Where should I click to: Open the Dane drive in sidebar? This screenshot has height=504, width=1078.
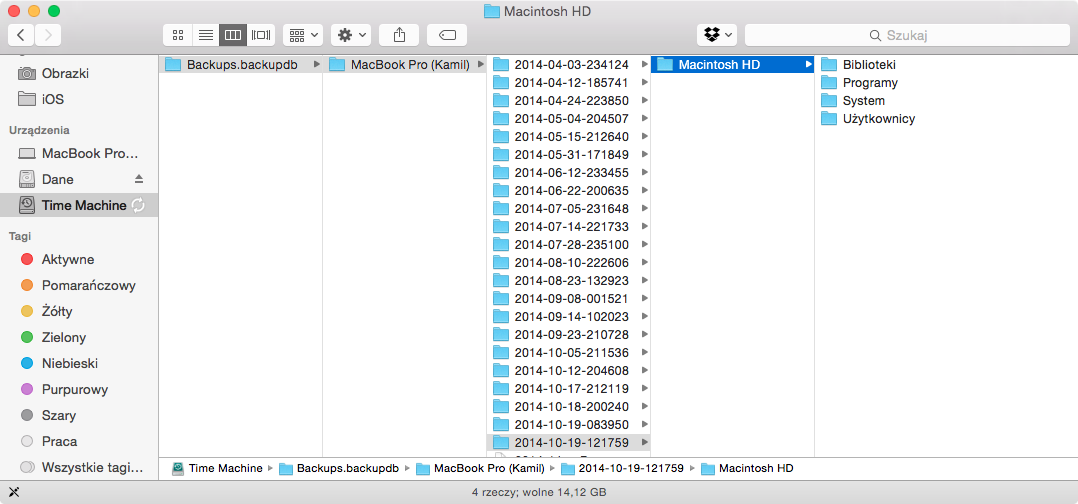[79, 179]
